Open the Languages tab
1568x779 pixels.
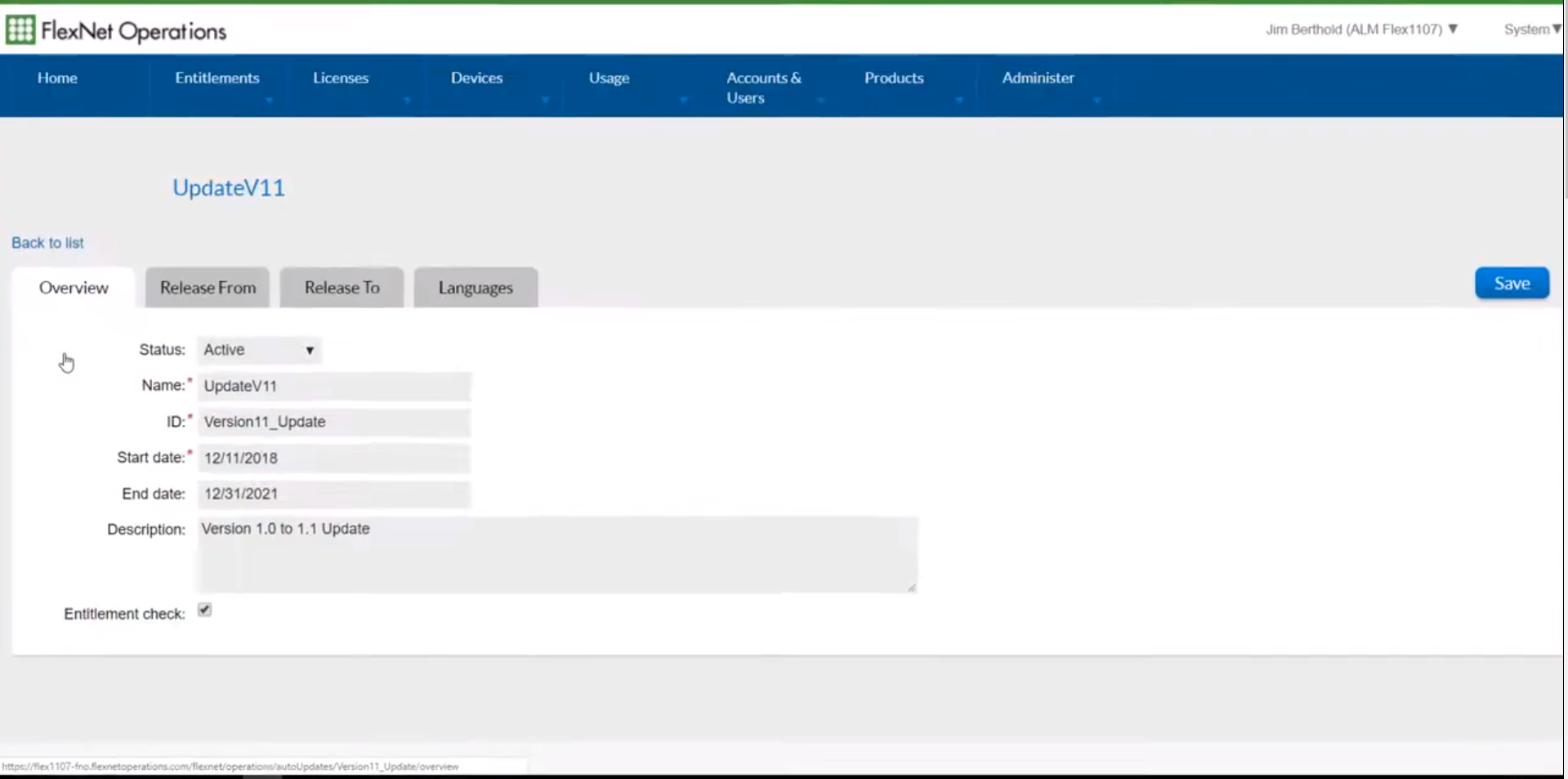click(x=476, y=287)
